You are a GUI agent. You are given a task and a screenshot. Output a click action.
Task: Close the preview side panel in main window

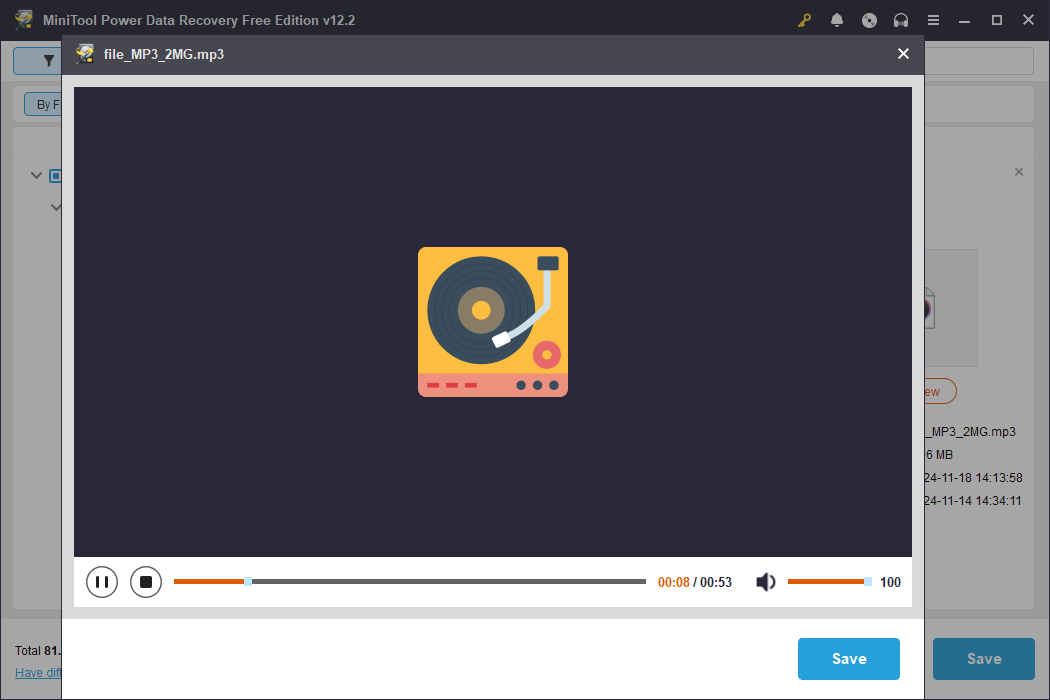[x=1019, y=172]
